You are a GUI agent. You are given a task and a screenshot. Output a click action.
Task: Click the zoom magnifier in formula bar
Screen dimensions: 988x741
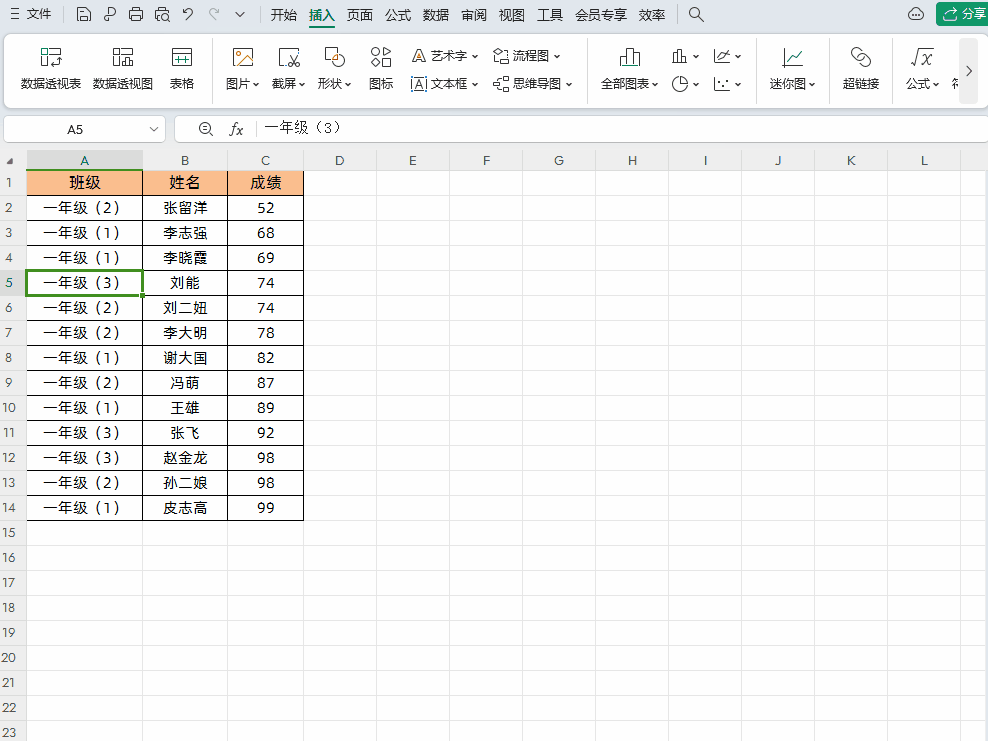tap(205, 129)
